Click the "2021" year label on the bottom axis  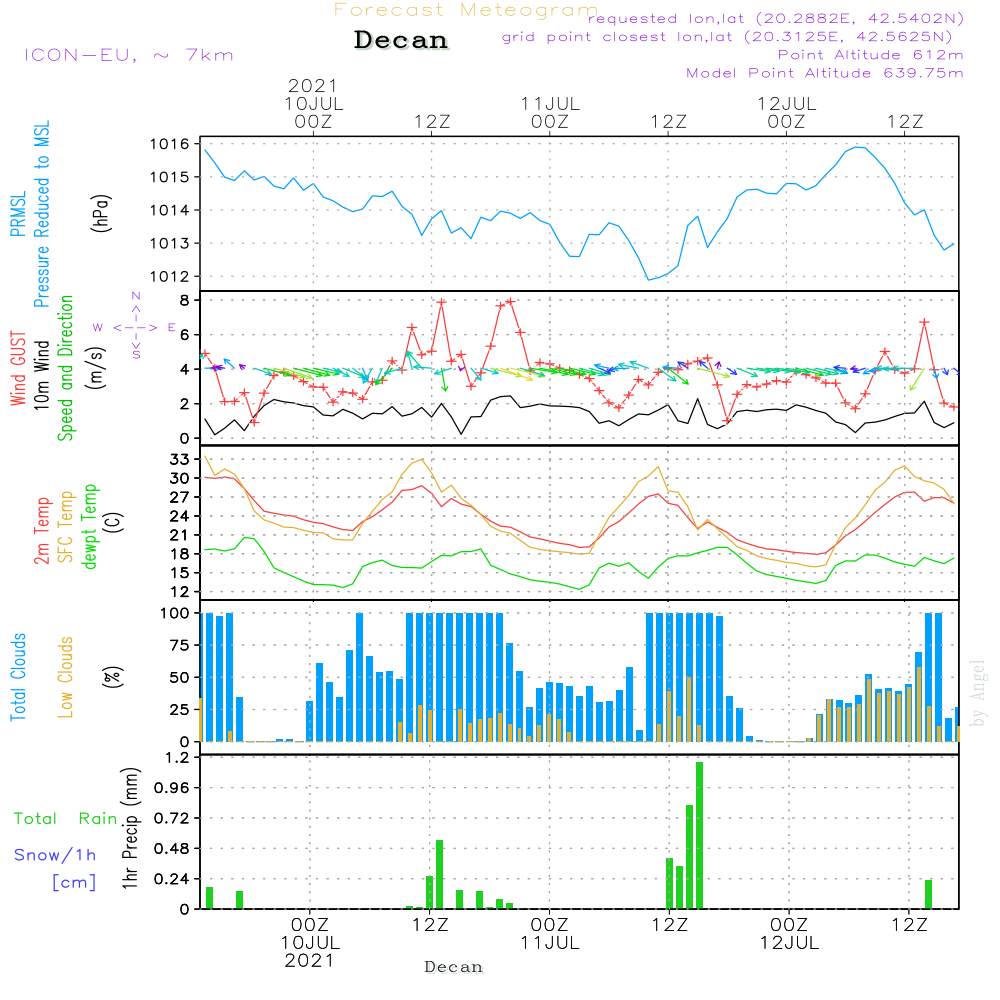coord(309,960)
